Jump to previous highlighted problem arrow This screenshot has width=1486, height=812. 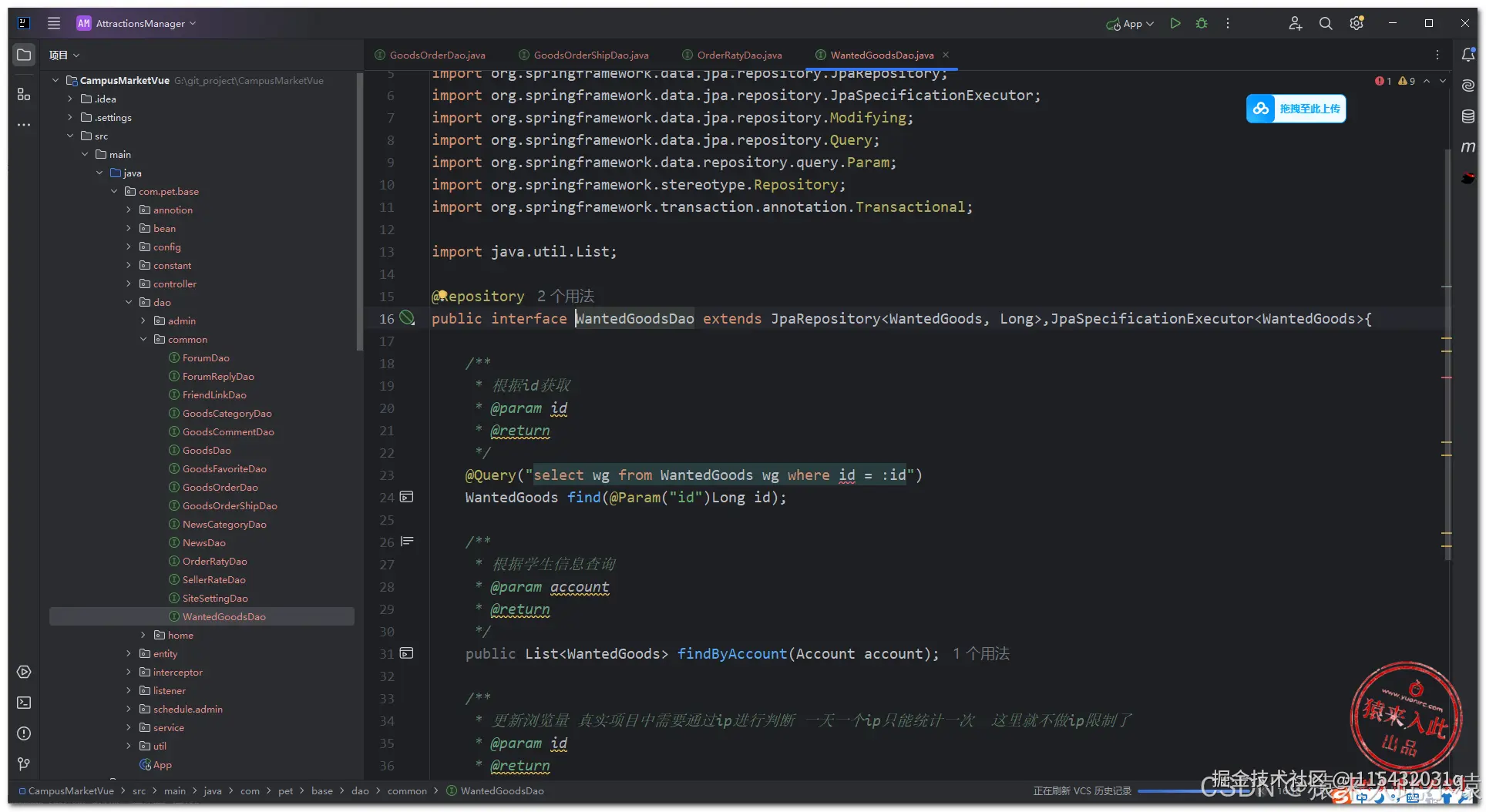pyautogui.click(x=1427, y=81)
